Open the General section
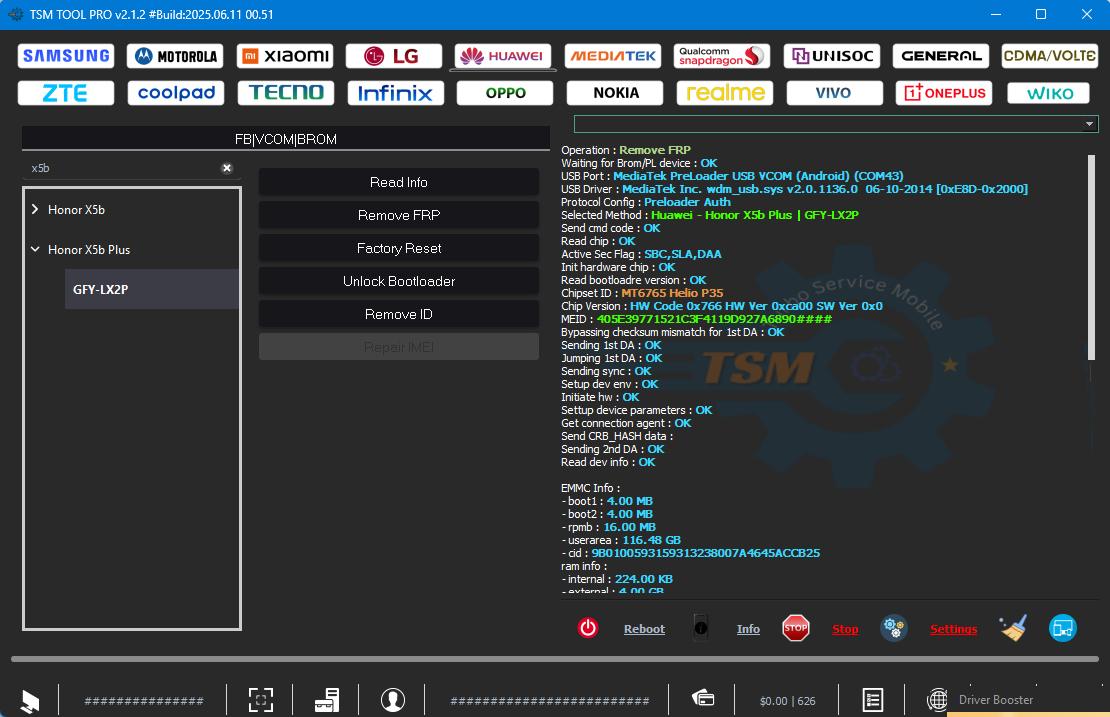Screen dimensions: 1110x717 tap(941, 56)
